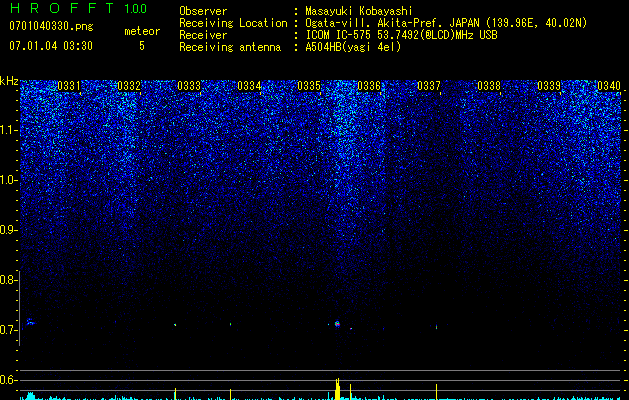Click antenna value A504HB(yagi 4el)
Image resolution: width=629 pixels, height=400 pixels.
pyautogui.click(x=353, y=47)
